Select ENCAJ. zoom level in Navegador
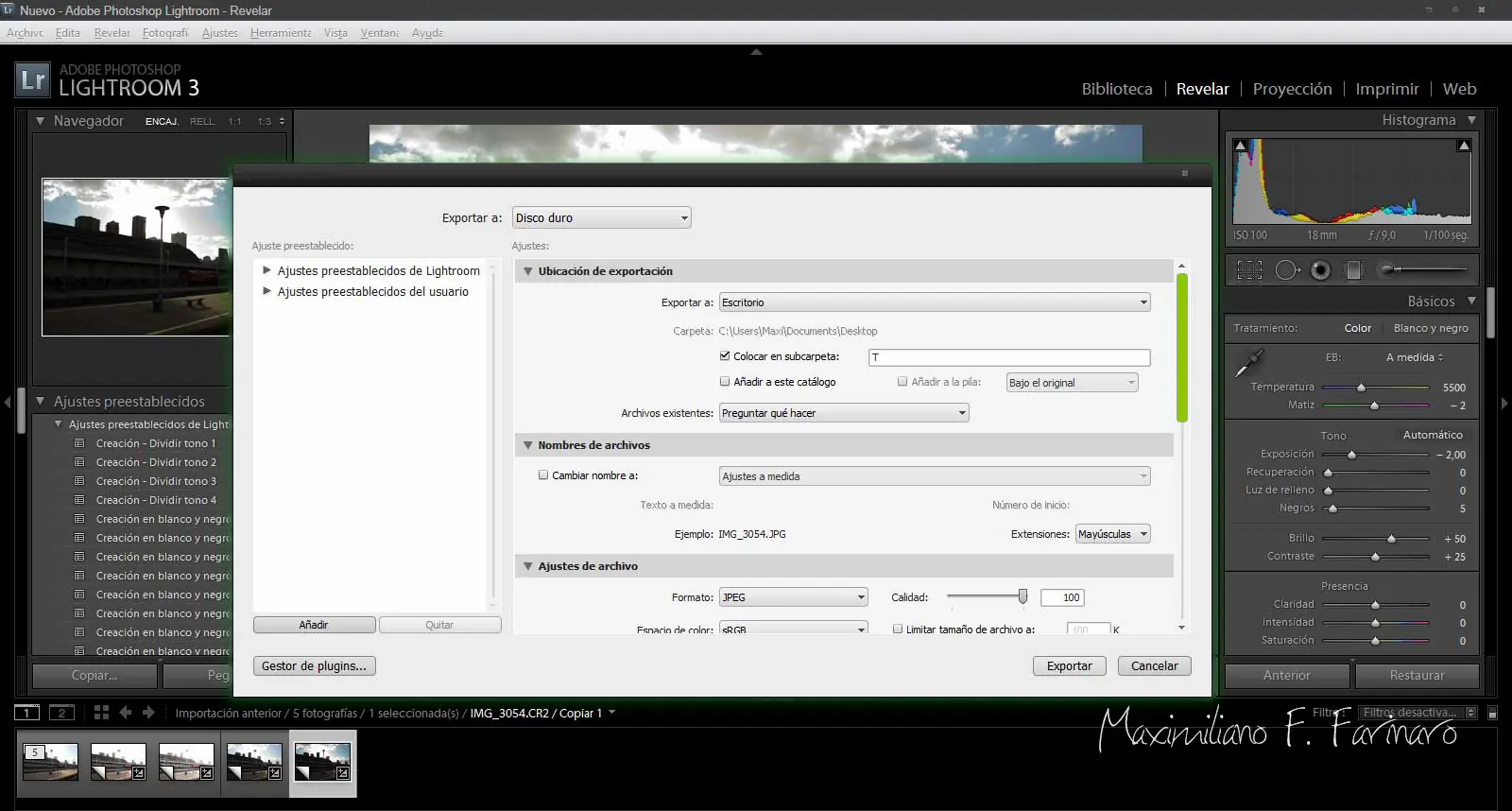 pos(162,121)
